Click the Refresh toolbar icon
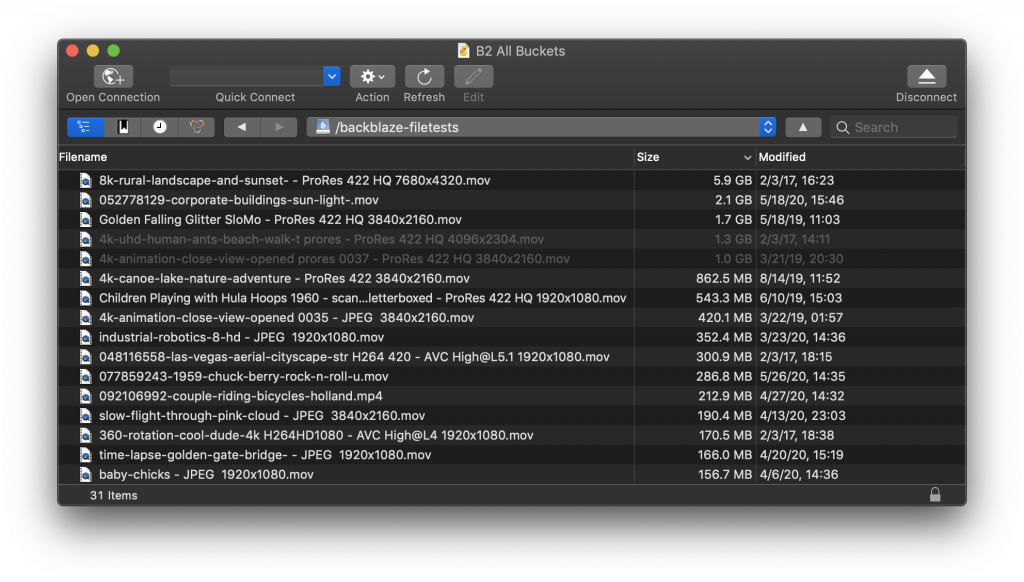Viewport: 1024px width, 582px height. [424, 76]
